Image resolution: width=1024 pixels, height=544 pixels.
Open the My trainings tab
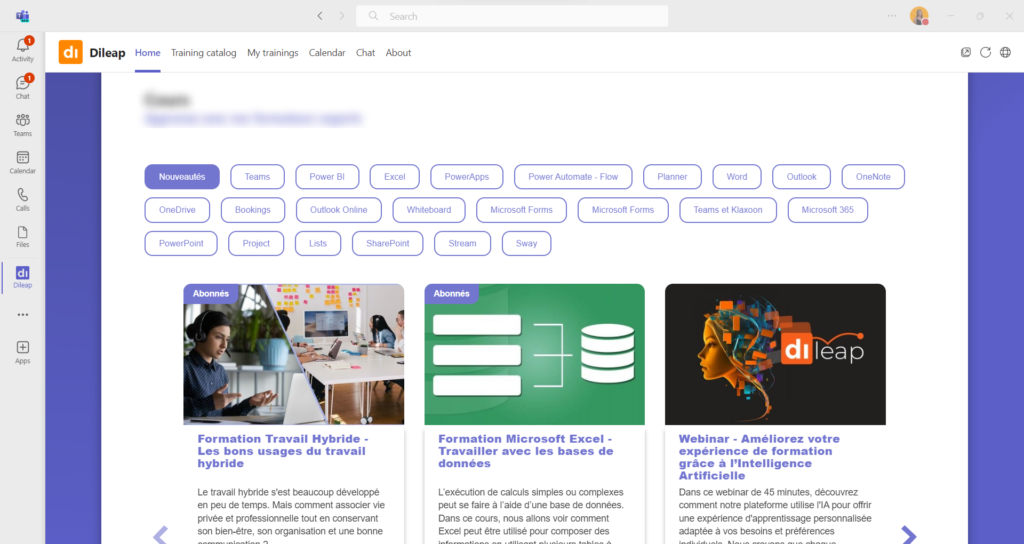pos(272,53)
